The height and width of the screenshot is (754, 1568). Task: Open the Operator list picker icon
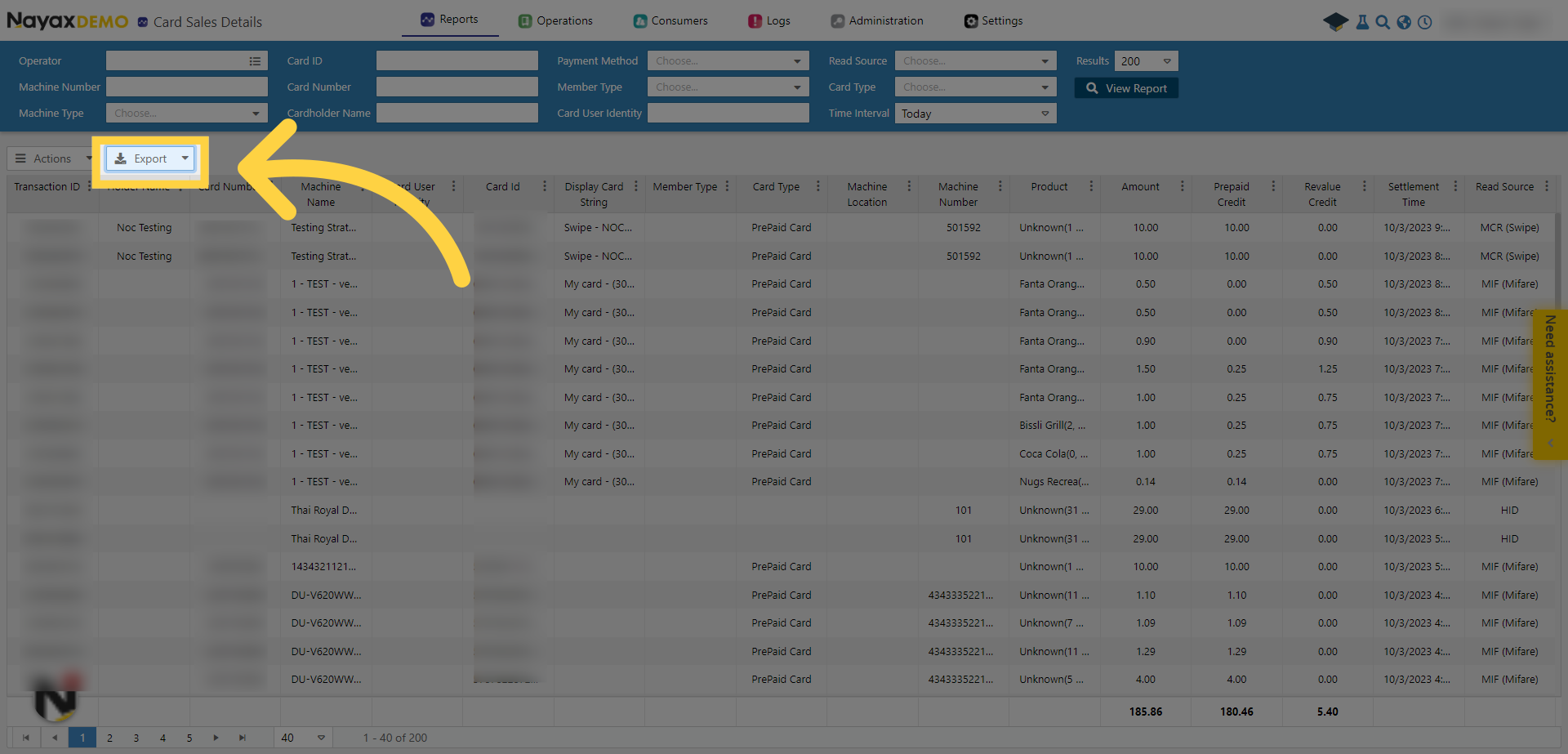click(x=255, y=61)
